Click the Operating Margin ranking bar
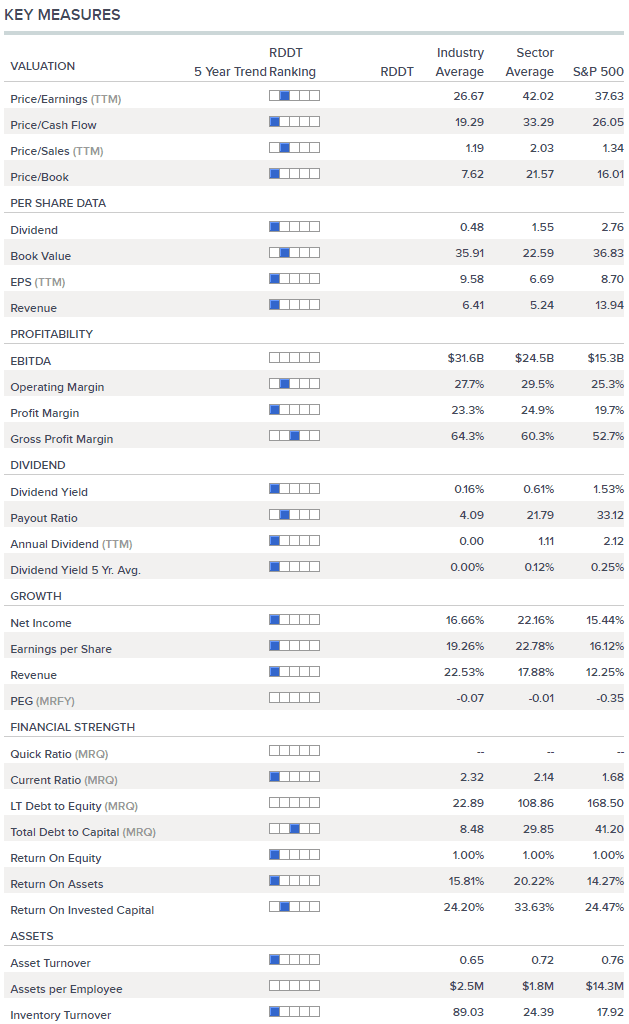The width and height of the screenshot is (629, 1024). 294,384
